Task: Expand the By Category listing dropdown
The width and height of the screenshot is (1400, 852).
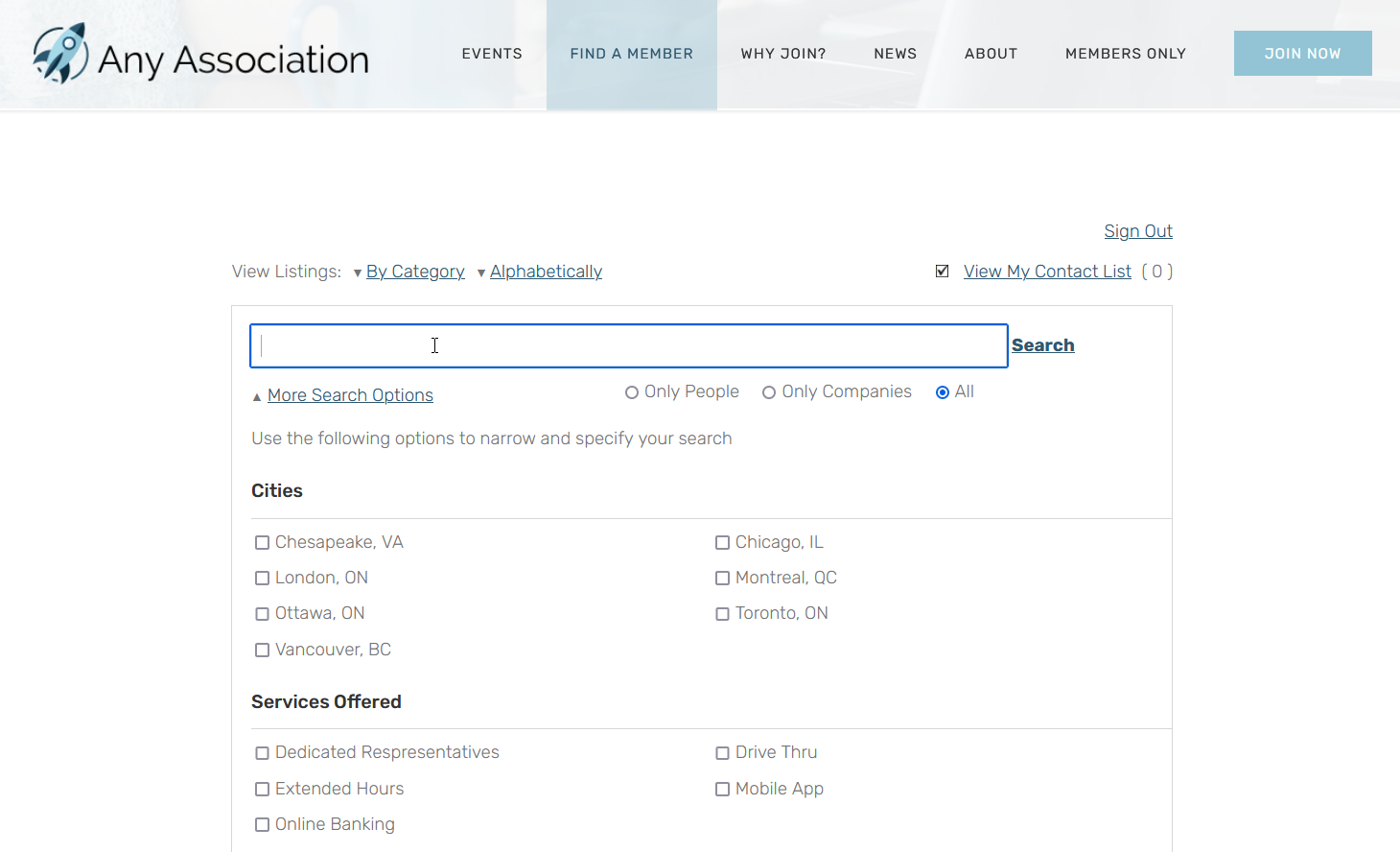Action: 415,272
